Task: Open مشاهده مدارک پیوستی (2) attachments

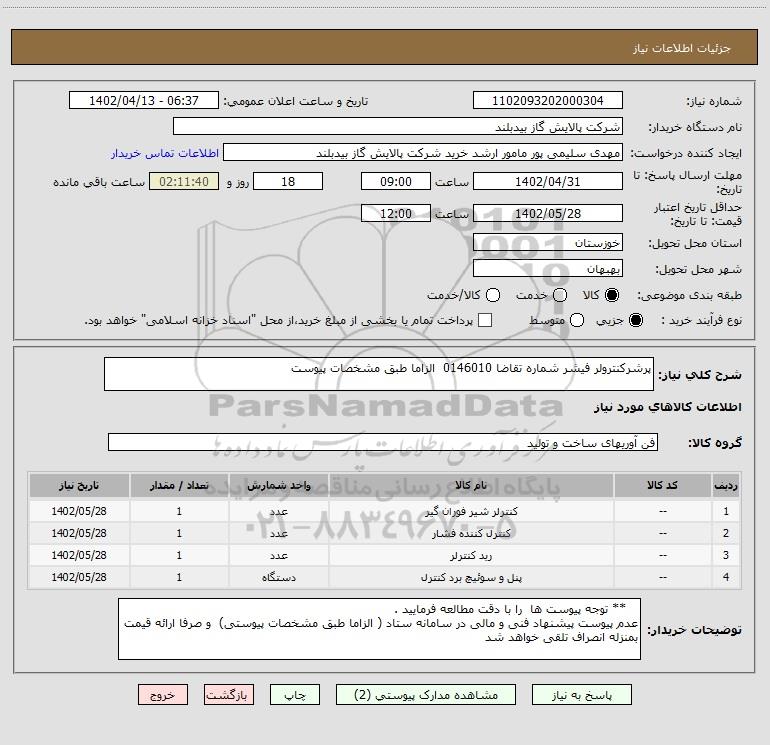Action: pyautogui.click(x=426, y=695)
